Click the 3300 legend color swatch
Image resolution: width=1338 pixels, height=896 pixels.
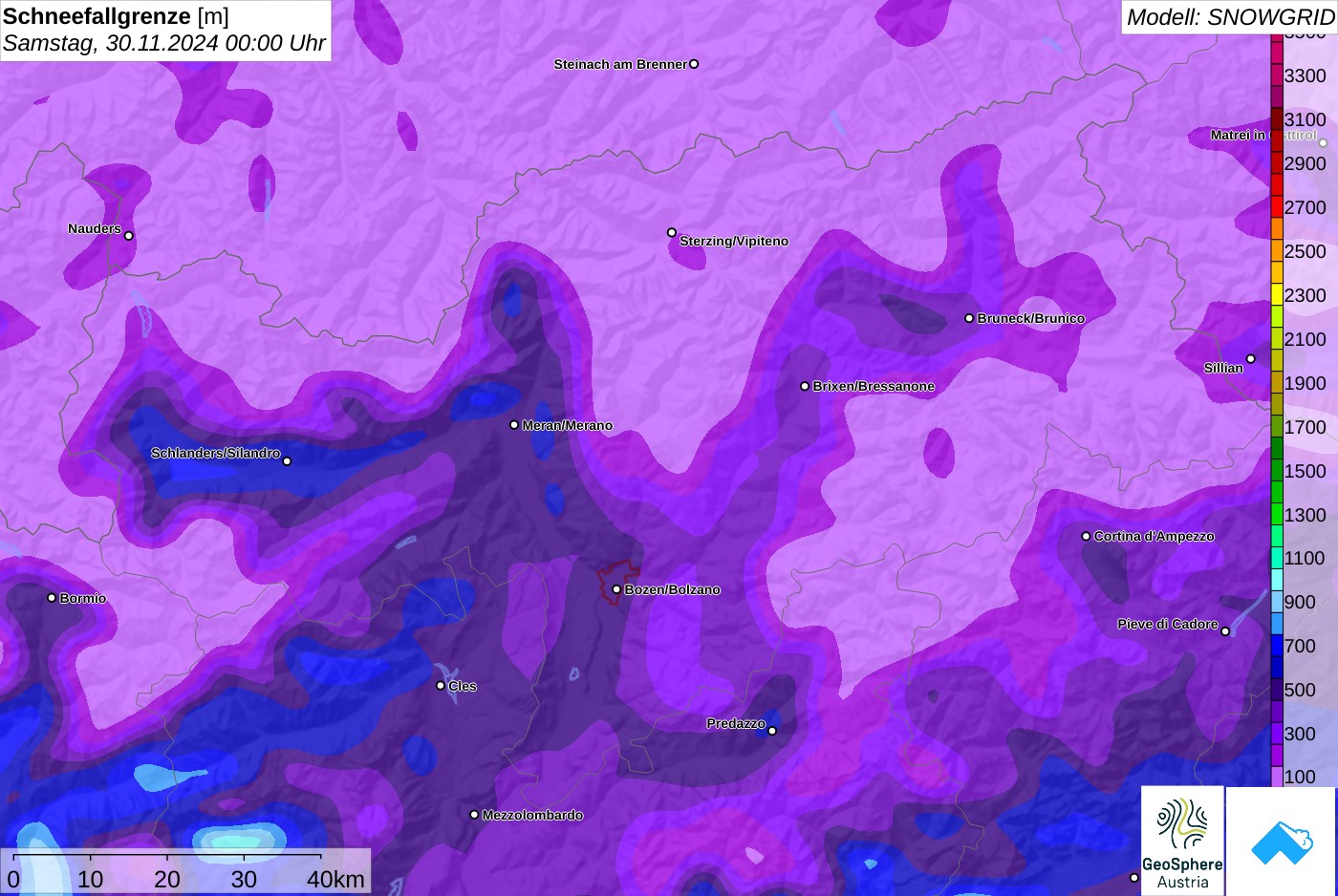pos(1277,75)
